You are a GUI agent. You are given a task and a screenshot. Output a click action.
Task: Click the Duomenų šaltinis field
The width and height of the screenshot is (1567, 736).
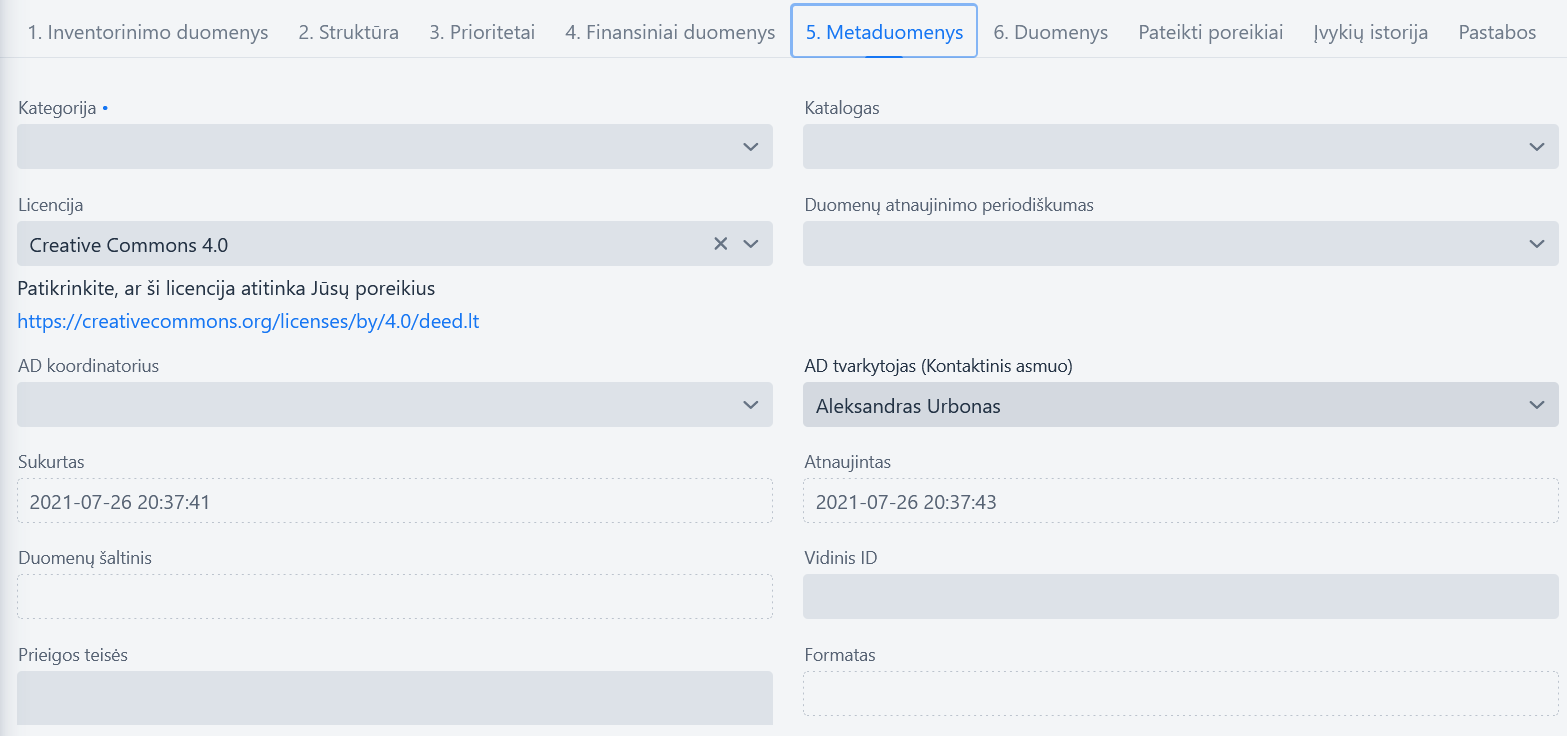(395, 596)
